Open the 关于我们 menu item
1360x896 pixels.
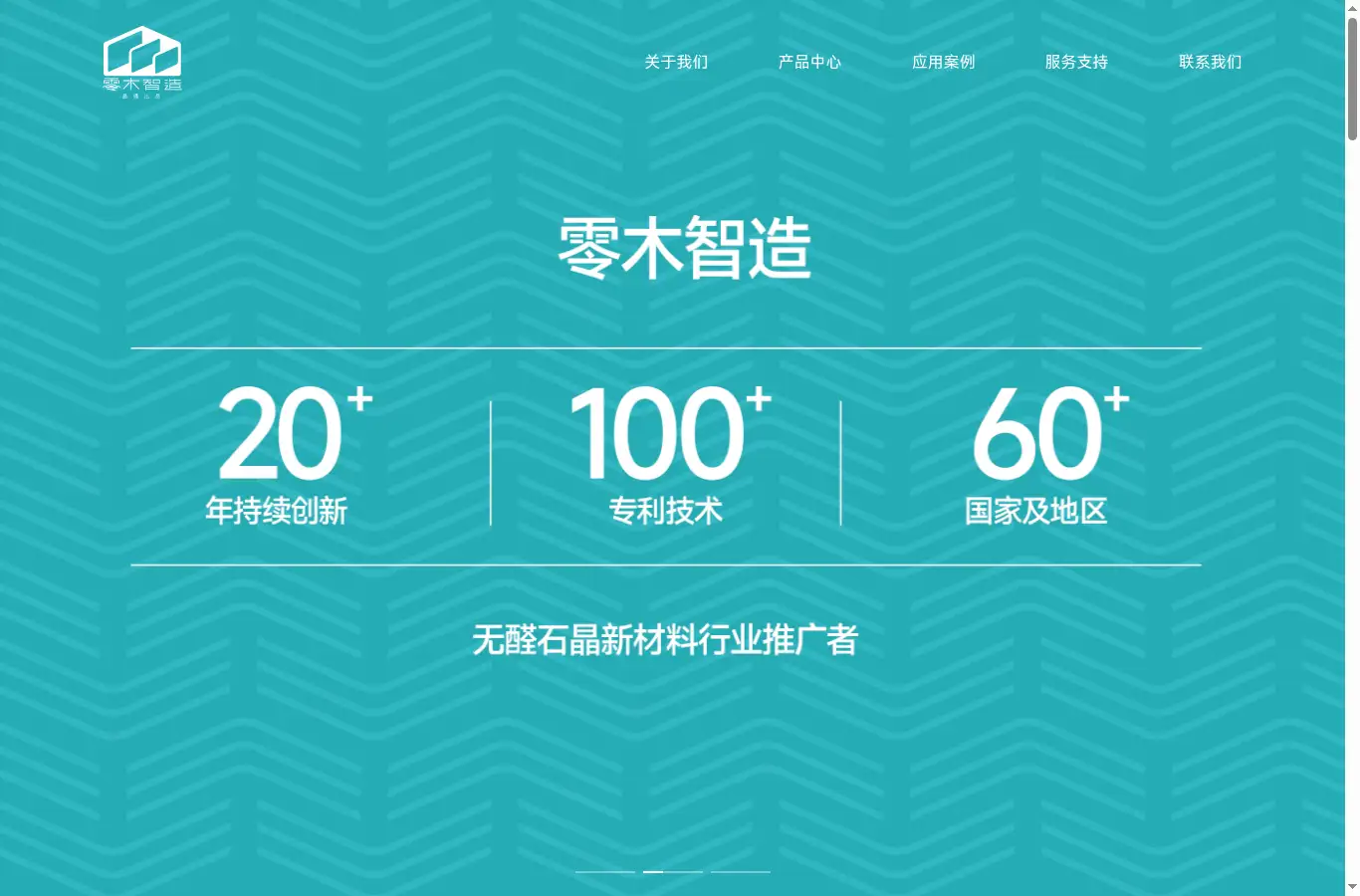point(676,62)
